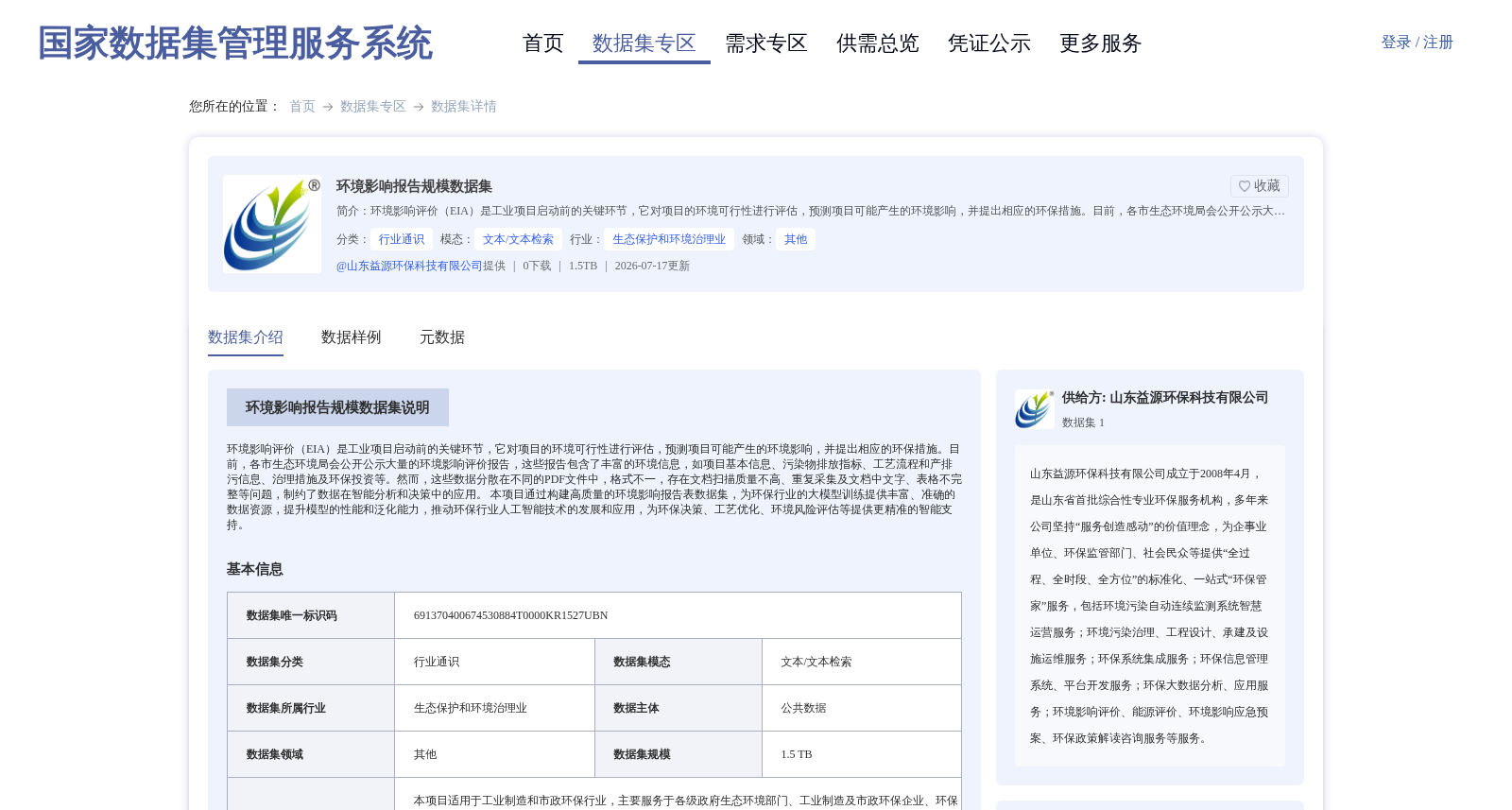Click the 数据集模态 table label
The image size is (1512, 810).
point(643,662)
